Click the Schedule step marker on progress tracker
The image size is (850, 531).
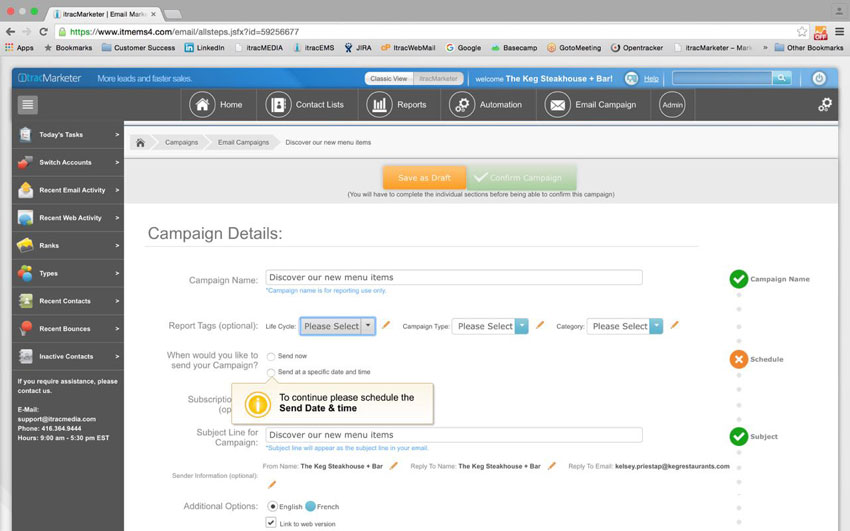pyautogui.click(x=739, y=359)
